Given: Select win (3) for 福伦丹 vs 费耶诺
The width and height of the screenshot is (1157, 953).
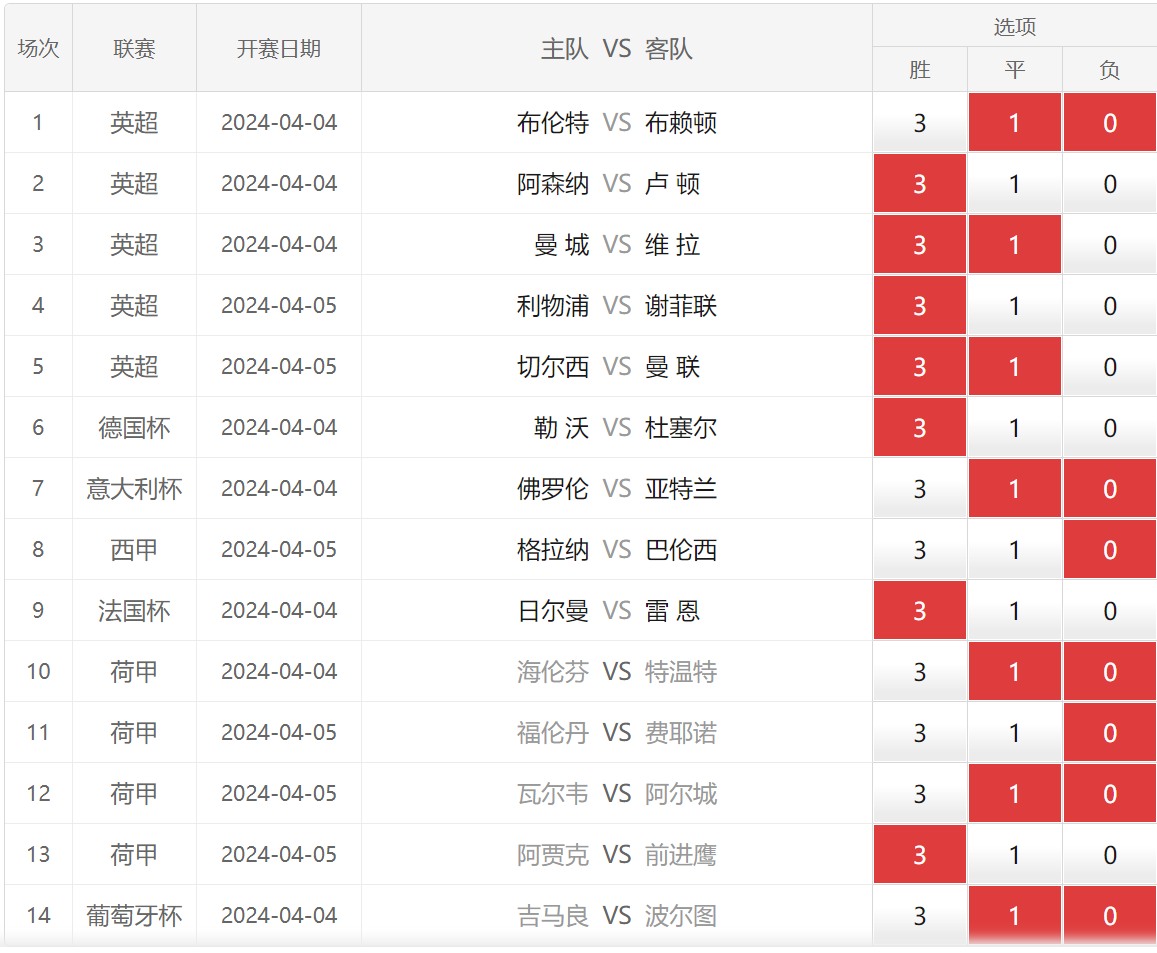Looking at the screenshot, I should click(x=919, y=732).
